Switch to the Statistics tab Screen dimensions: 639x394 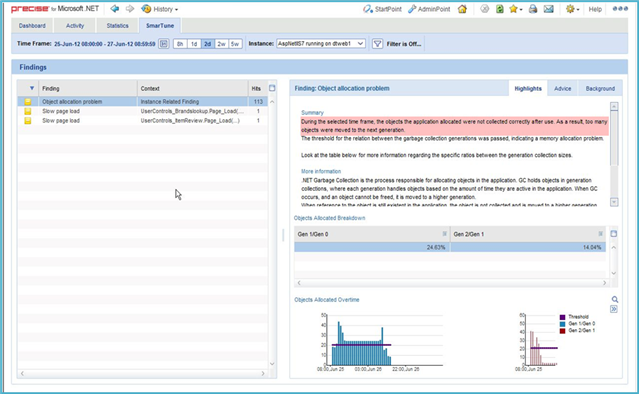pyautogui.click(x=117, y=26)
